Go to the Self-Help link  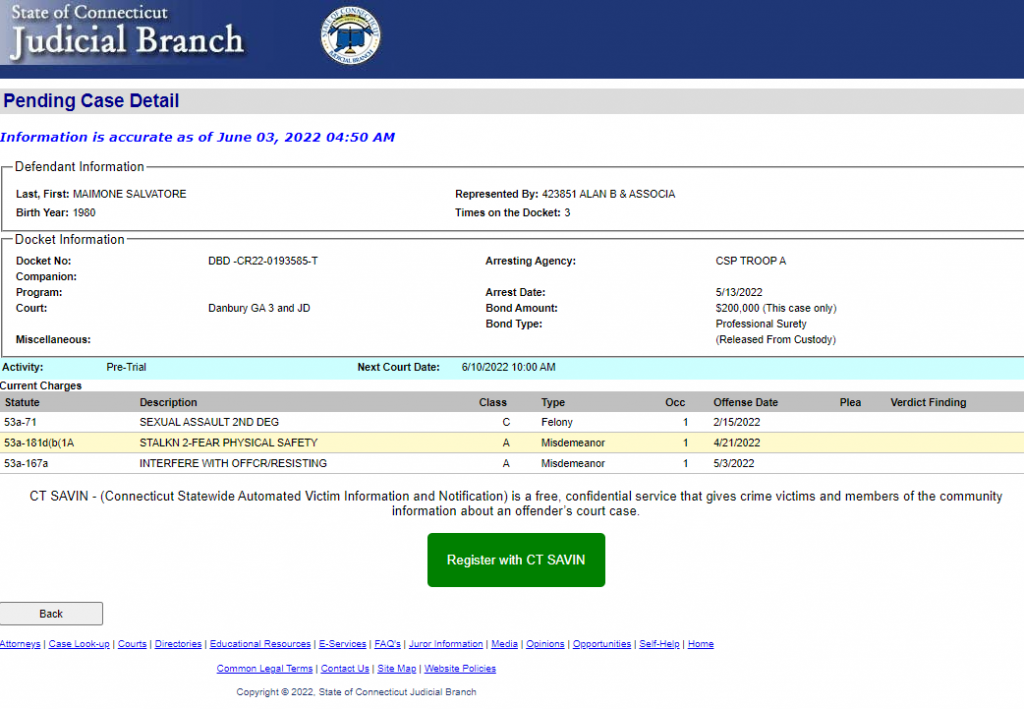click(659, 644)
